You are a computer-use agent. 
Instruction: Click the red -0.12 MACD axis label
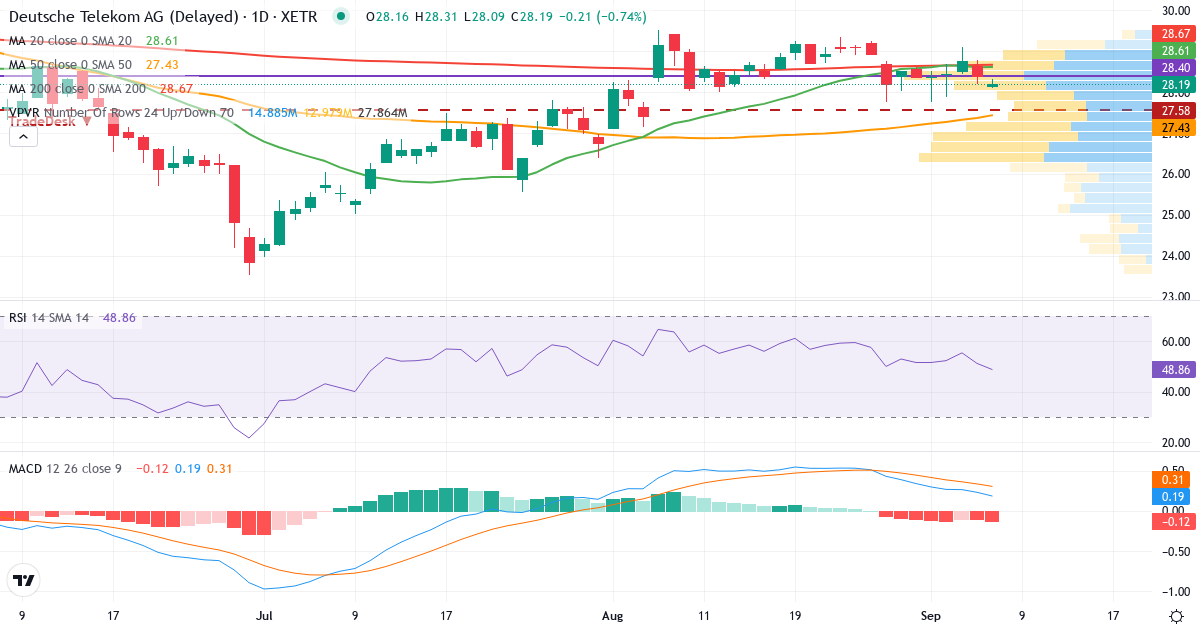tap(1175, 521)
